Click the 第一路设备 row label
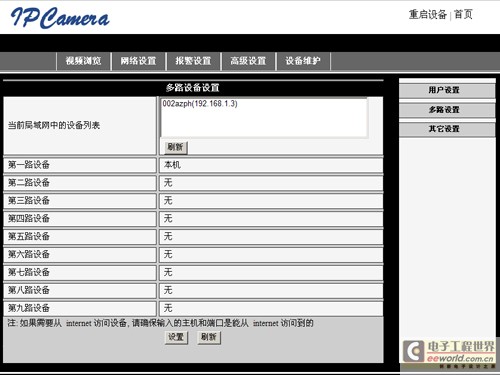The image size is (500, 375). (x=29, y=165)
